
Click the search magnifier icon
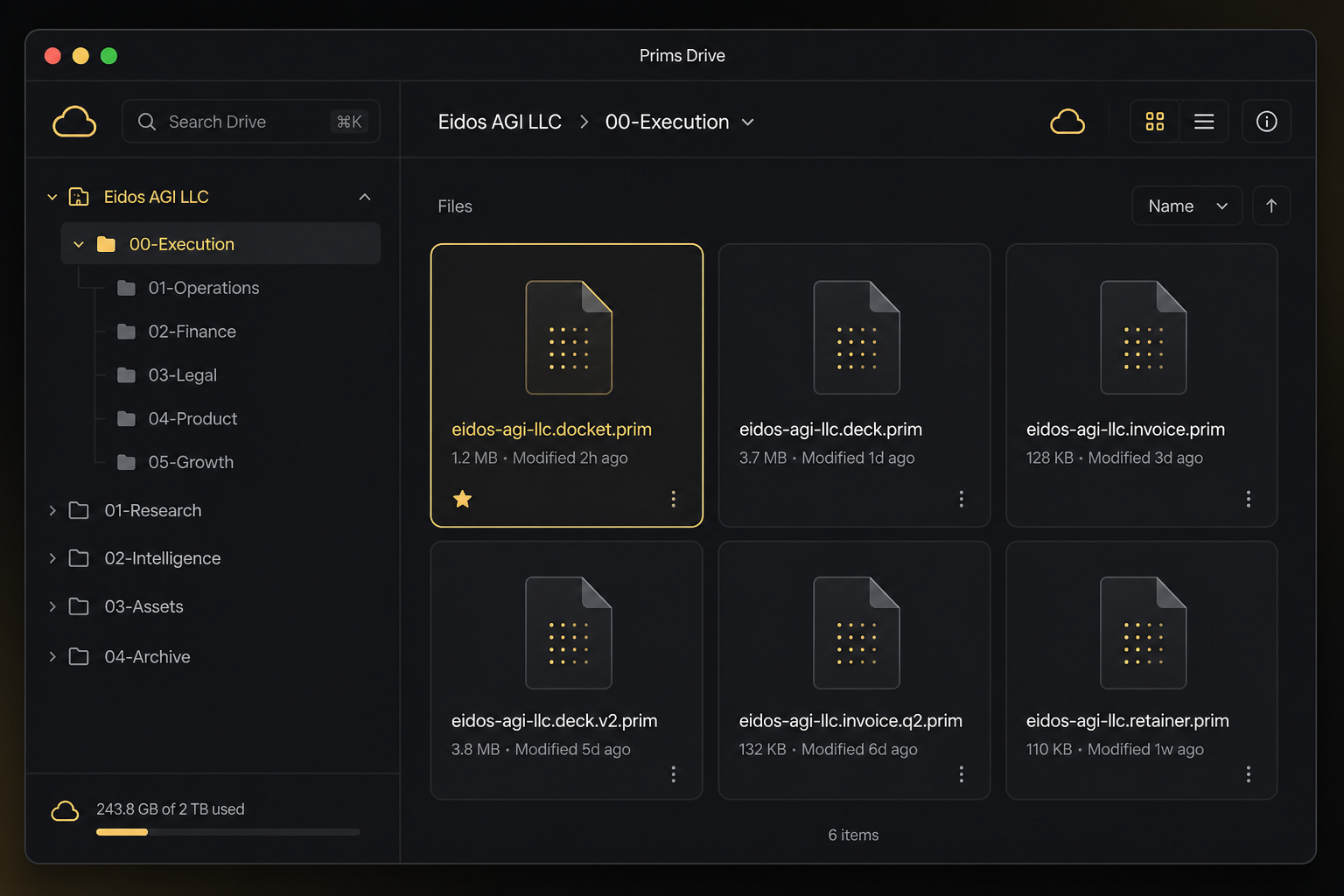coord(147,122)
